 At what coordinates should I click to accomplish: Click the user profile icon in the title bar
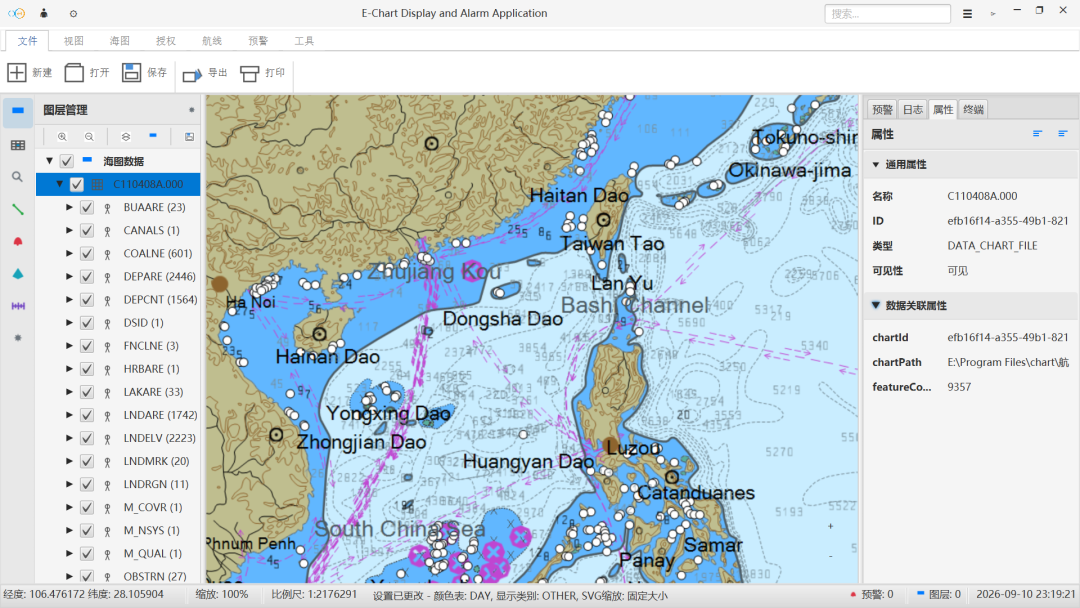pos(44,13)
